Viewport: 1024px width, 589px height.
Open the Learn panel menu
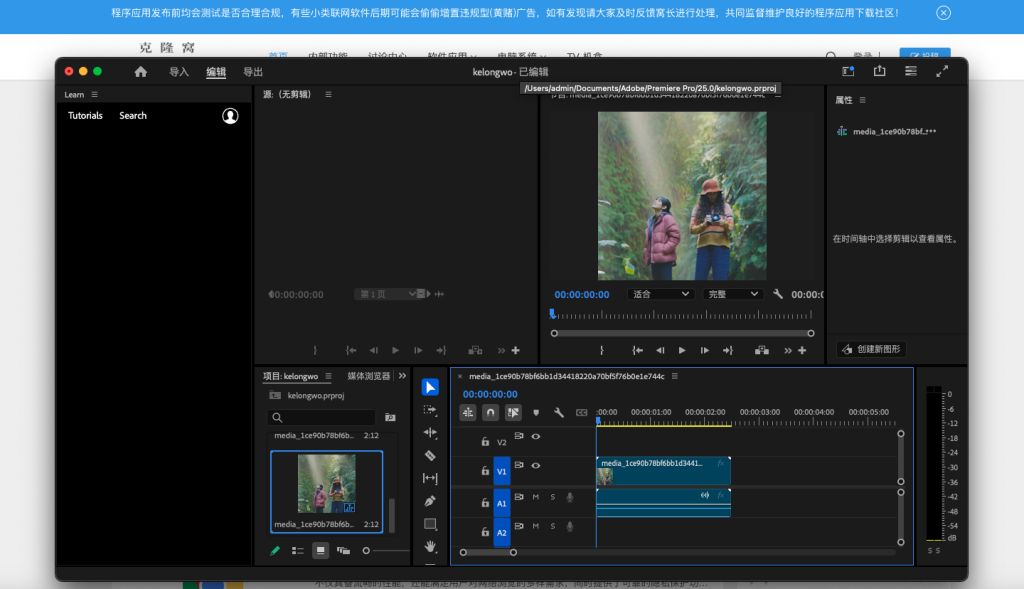pyautogui.click(x=95, y=95)
